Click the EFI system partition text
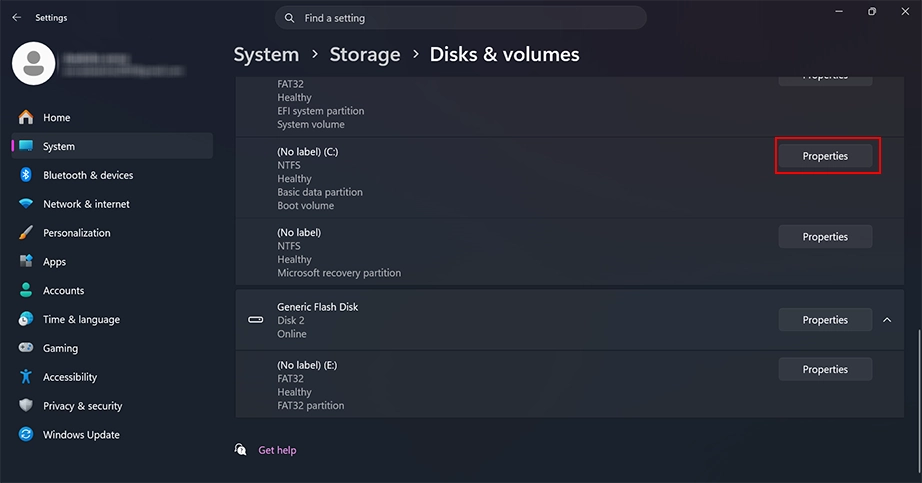 [320, 111]
